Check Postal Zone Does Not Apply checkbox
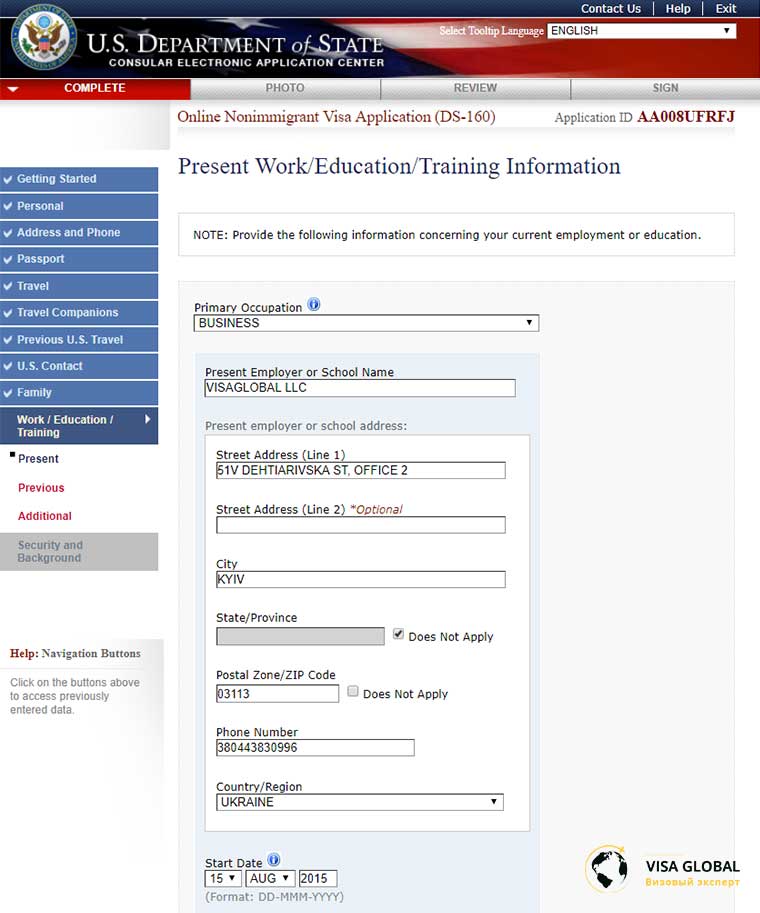This screenshot has width=760, height=913. click(353, 691)
